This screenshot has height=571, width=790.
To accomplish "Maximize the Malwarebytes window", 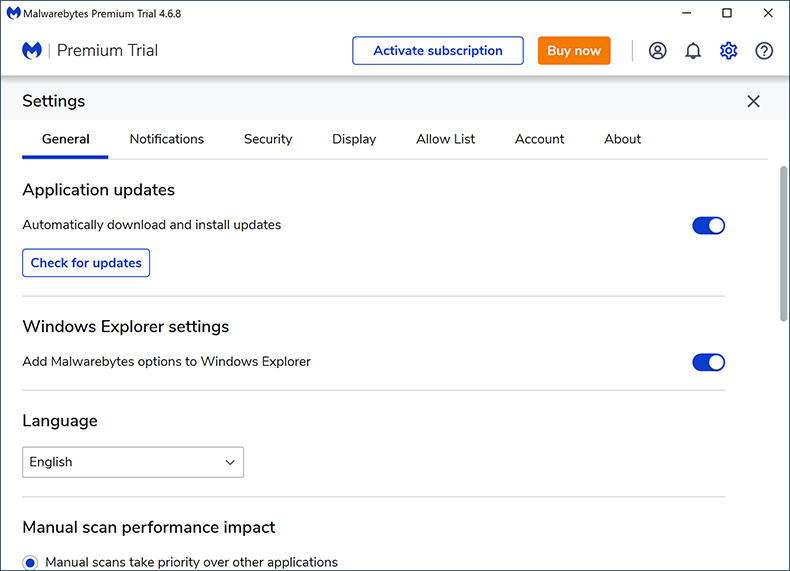I will (727, 13).
